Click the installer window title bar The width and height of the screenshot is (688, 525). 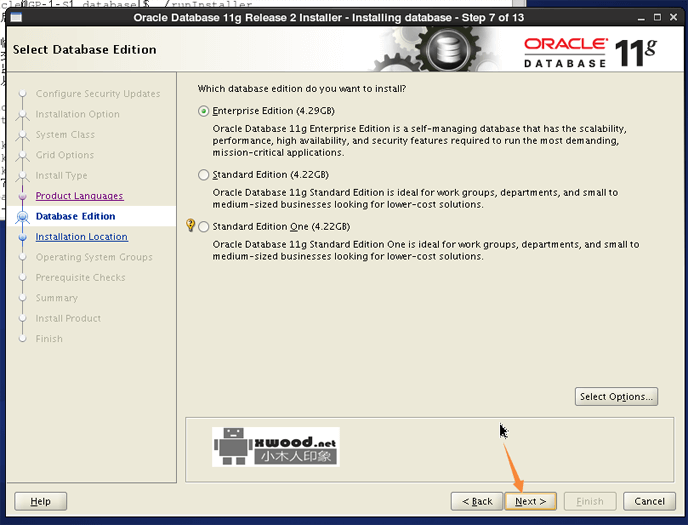pos(330,18)
